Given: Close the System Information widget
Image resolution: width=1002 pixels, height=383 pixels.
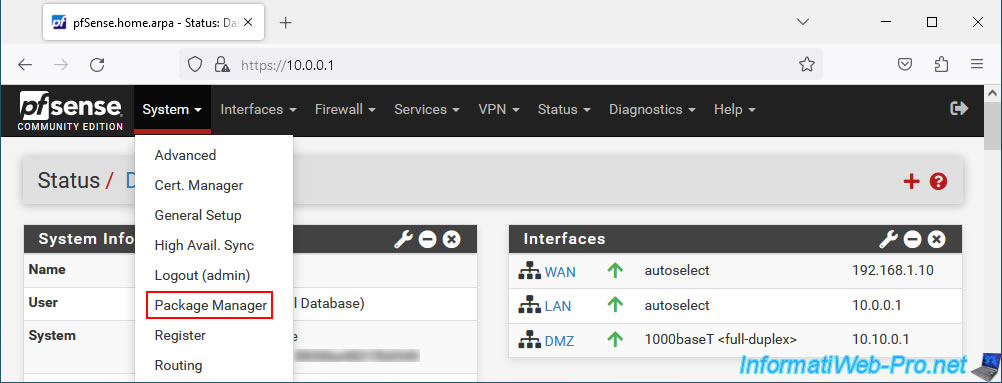Looking at the screenshot, I should tap(451, 240).
